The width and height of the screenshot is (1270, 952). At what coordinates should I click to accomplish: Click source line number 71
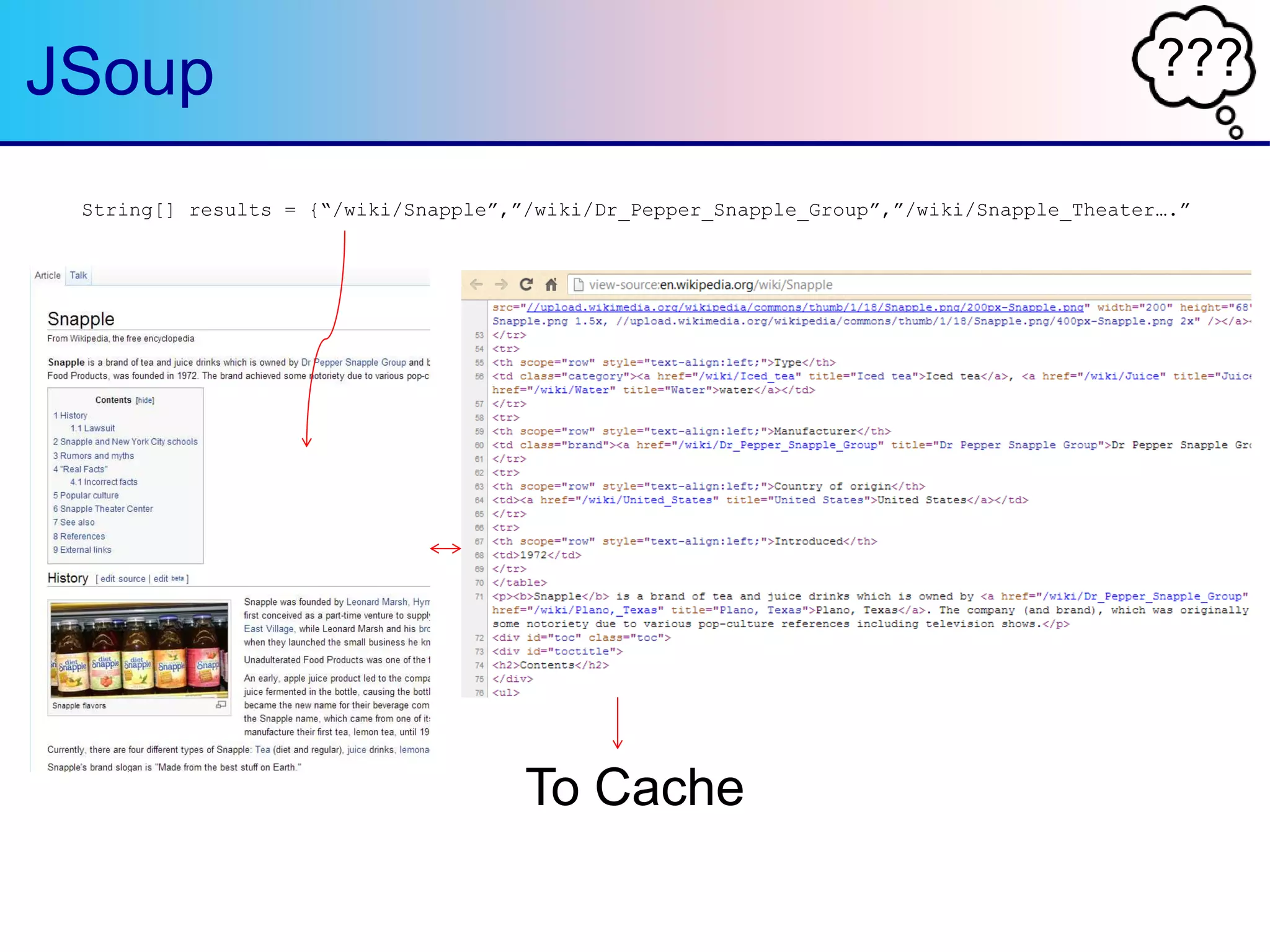479,596
